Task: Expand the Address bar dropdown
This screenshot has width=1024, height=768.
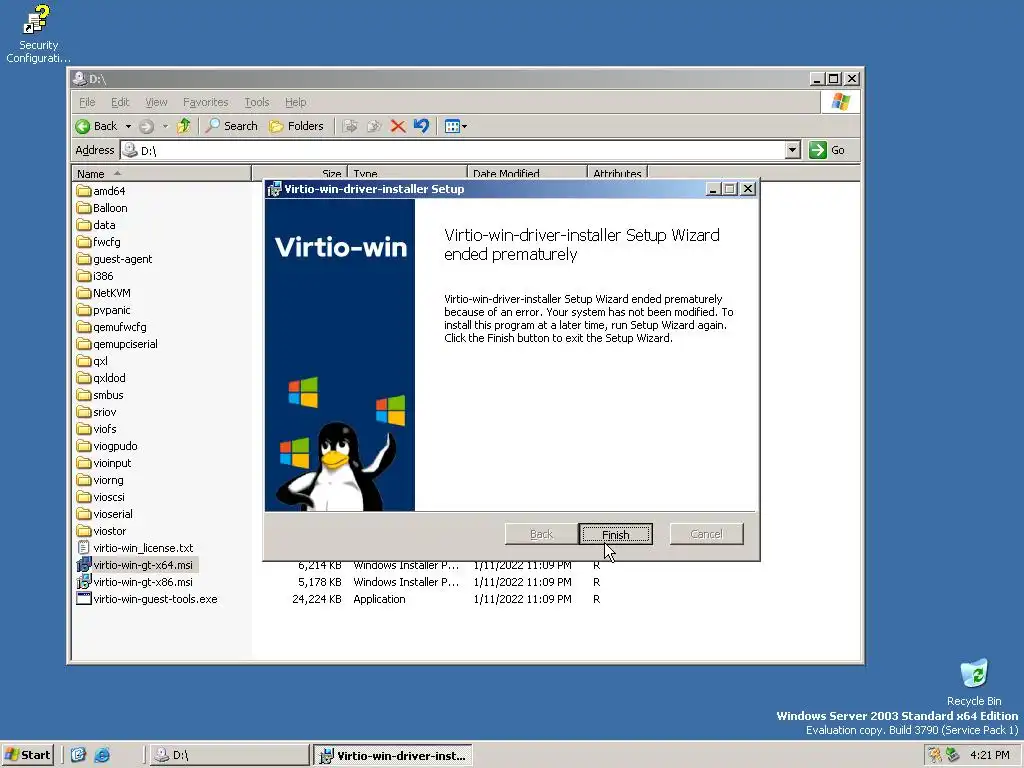Action: click(x=792, y=150)
